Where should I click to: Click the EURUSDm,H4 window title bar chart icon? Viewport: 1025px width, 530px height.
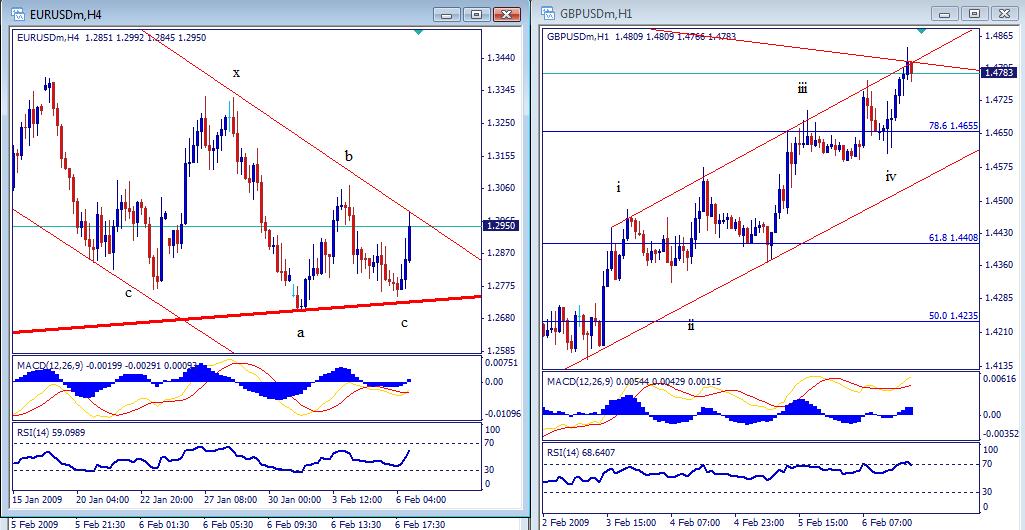(20, 14)
